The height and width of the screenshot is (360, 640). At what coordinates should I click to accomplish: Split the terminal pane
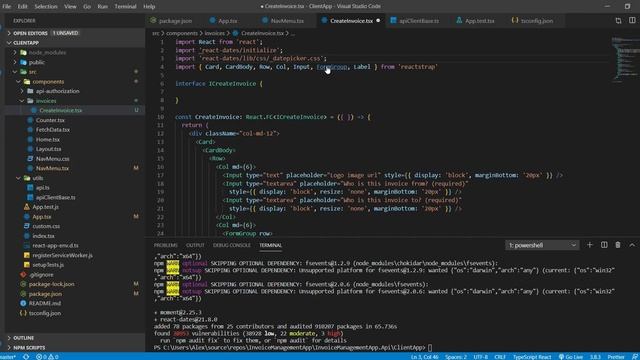click(604, 245)
